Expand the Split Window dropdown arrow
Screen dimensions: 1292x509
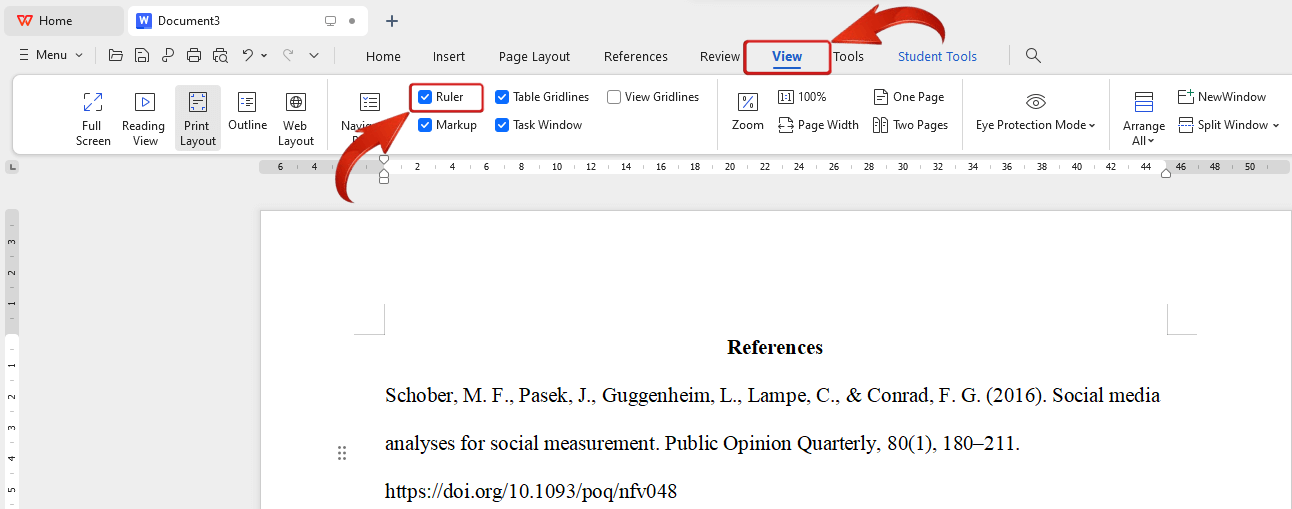click(x=1276, y=126)
